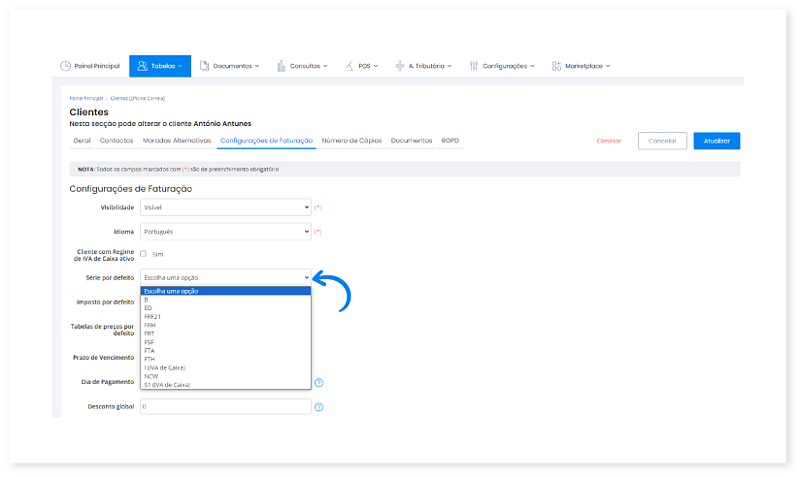
Task: Collapse the Série por defeito dropdown
Action: click(x=226, y=276)
